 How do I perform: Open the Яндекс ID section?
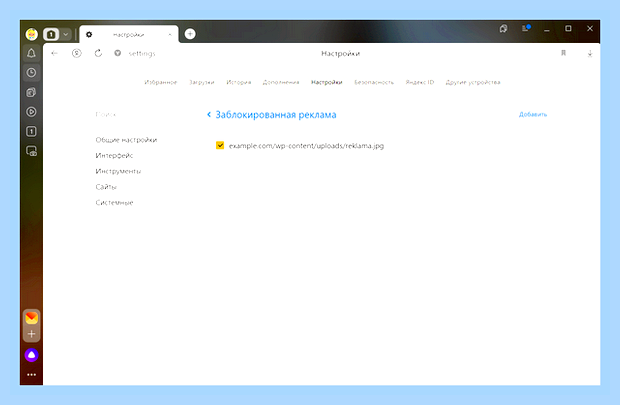pyautogui.click(x=420, y=82)
